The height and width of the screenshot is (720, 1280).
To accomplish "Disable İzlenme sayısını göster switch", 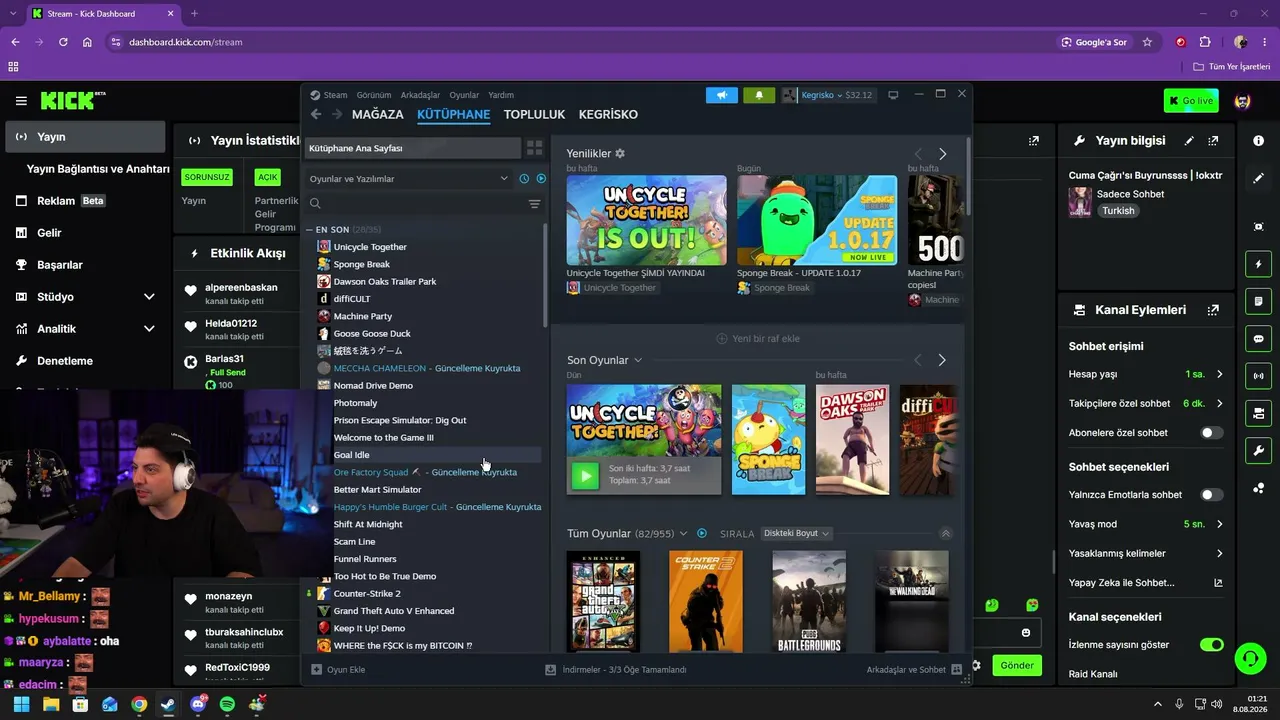I will pyautogui.click(x=1212, y=645).
